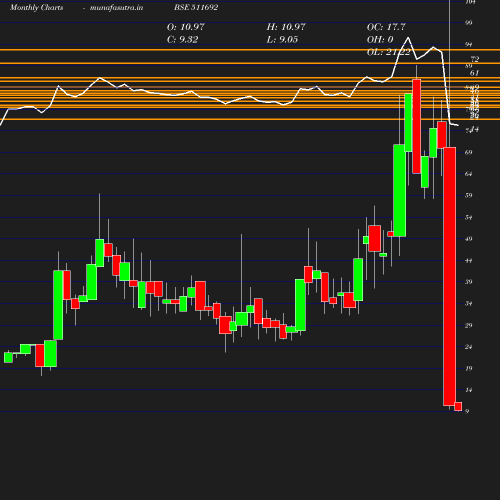
Task: Click the y-axis price label 49
Action: [x=468, y=239]
